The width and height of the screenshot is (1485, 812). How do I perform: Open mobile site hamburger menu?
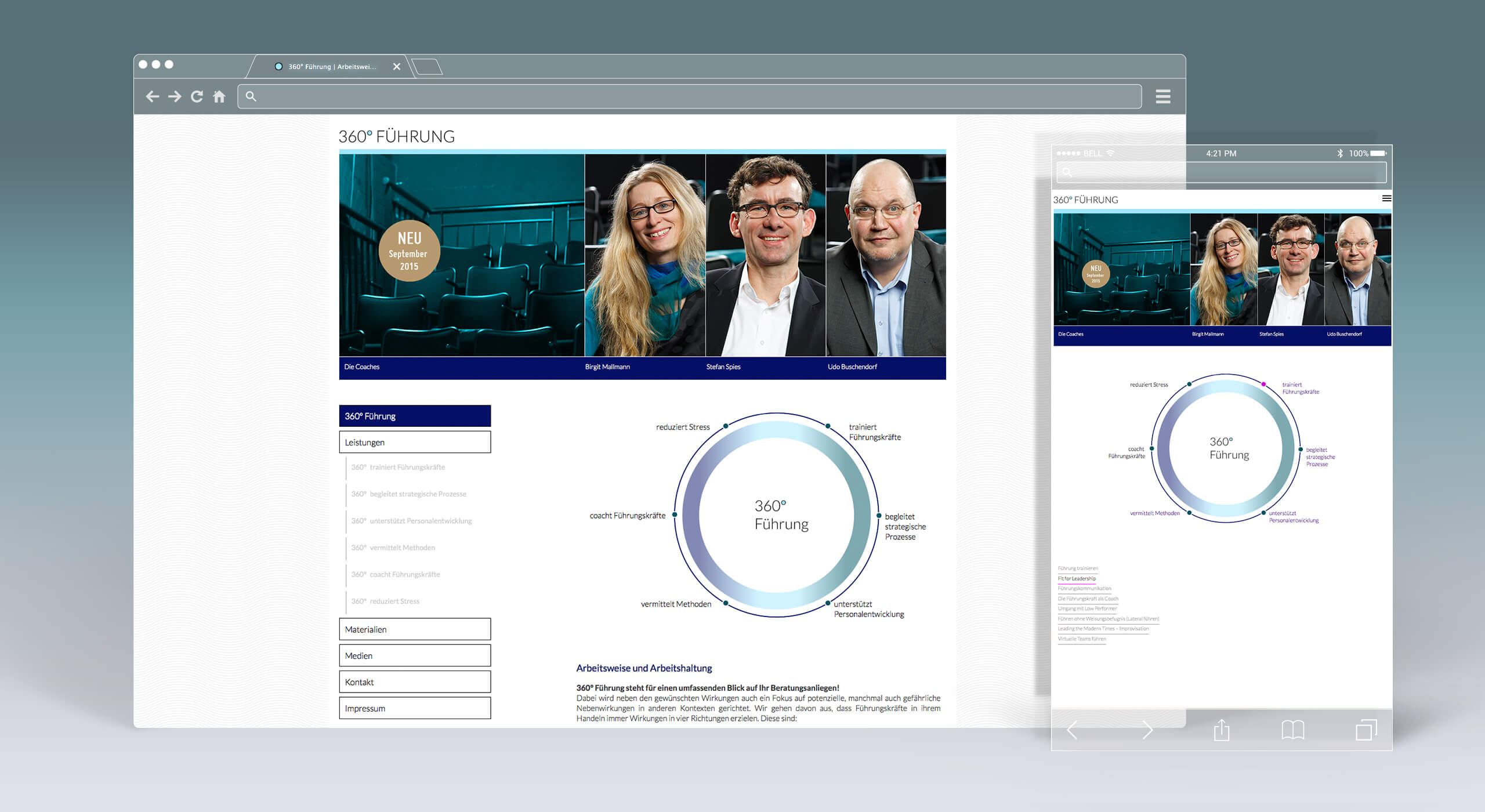[x=1386, y=198]
